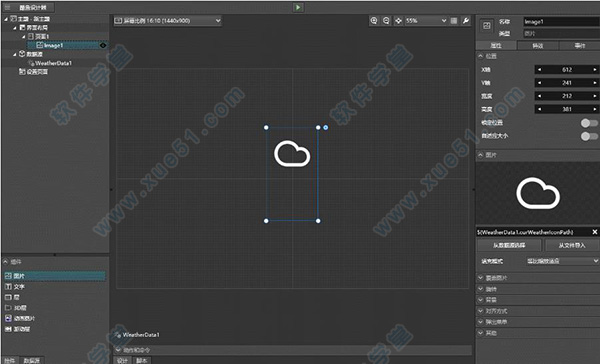Increase width value 212
Image resolution: width=600 pixels, height=364 pixels.
click(x=595, y=96)
